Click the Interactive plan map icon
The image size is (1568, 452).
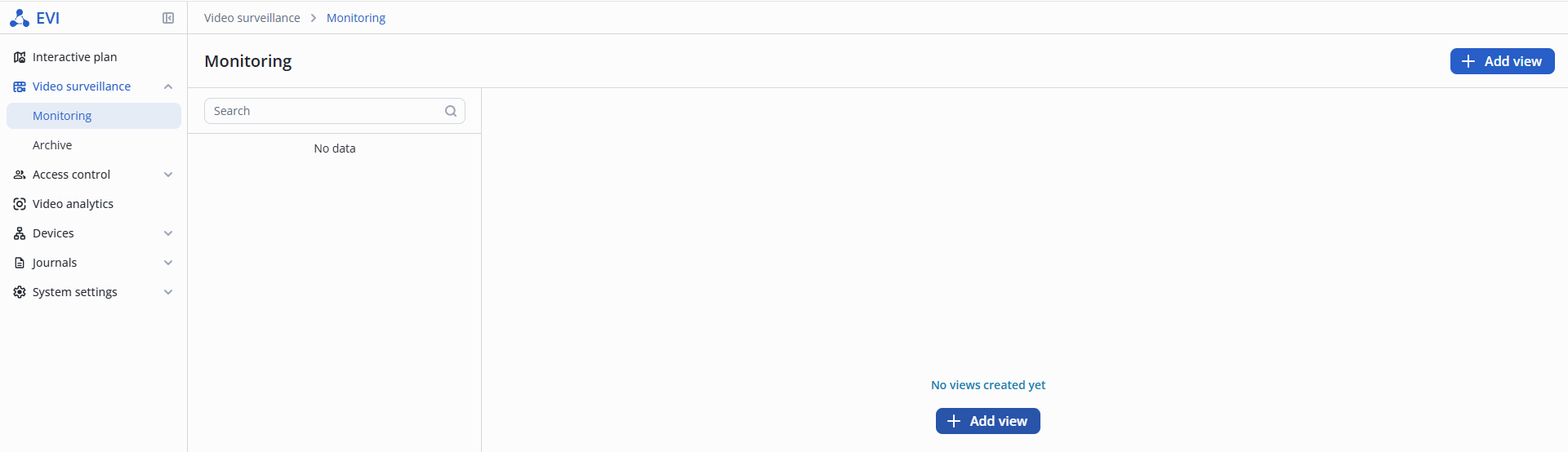(20, 57)
